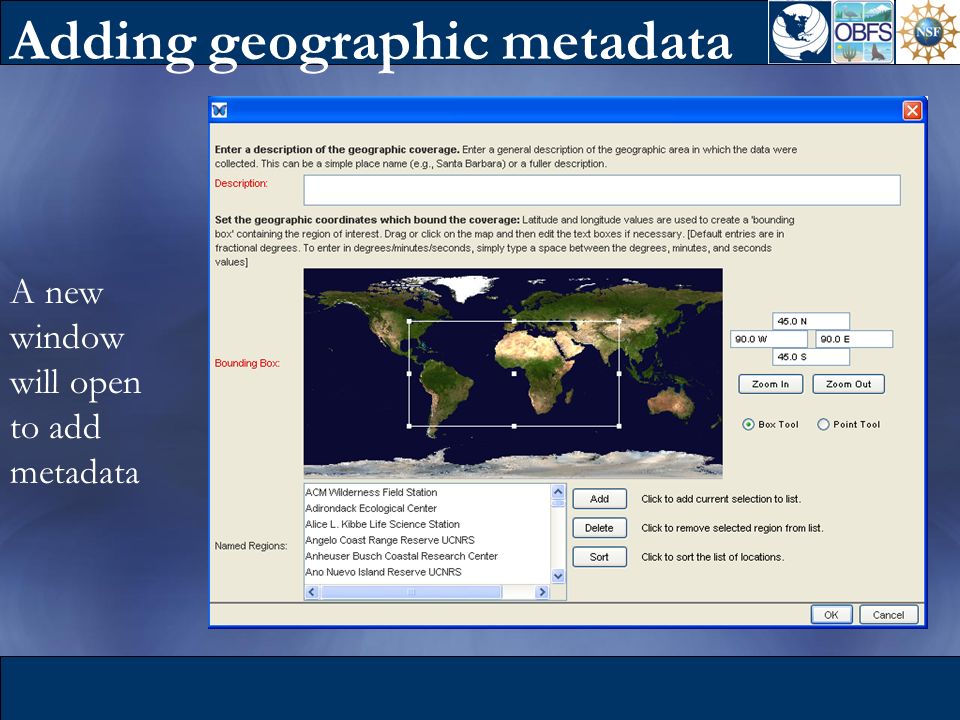
Task: Sort the list of locations
Action: coord(599,557)
